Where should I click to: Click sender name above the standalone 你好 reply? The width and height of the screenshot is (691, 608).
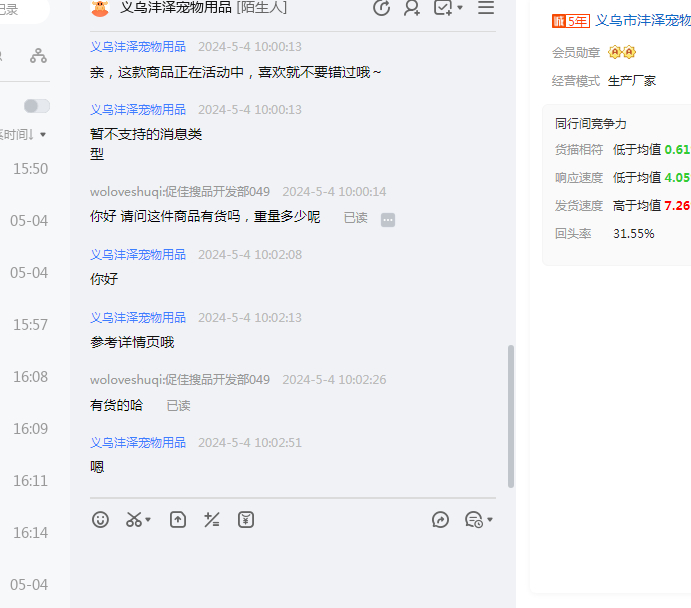[138, 254]
